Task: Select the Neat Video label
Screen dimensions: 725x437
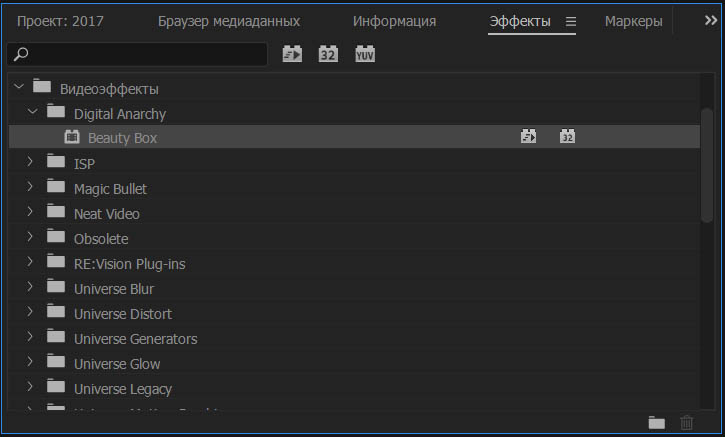Action: [x=107, y=214]
